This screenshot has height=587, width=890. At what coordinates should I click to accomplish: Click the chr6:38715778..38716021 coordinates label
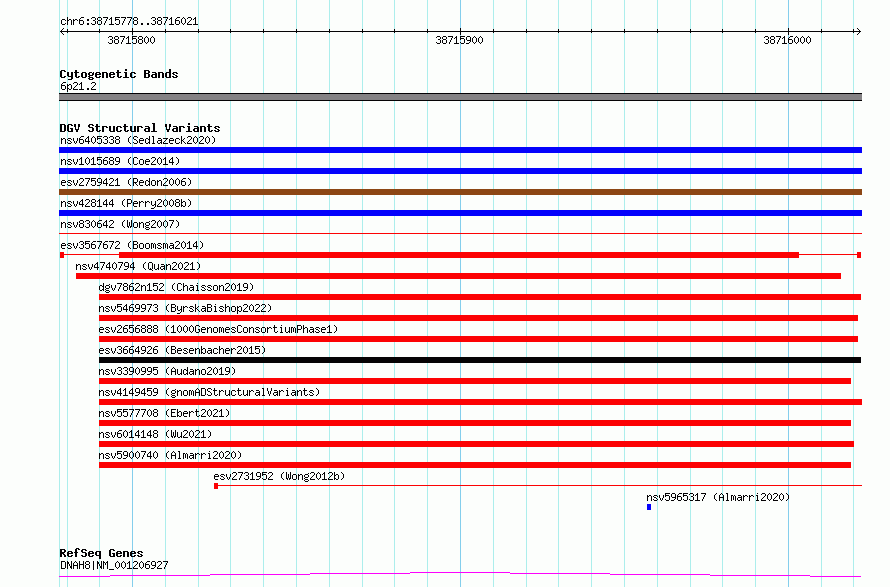[129, 22]
